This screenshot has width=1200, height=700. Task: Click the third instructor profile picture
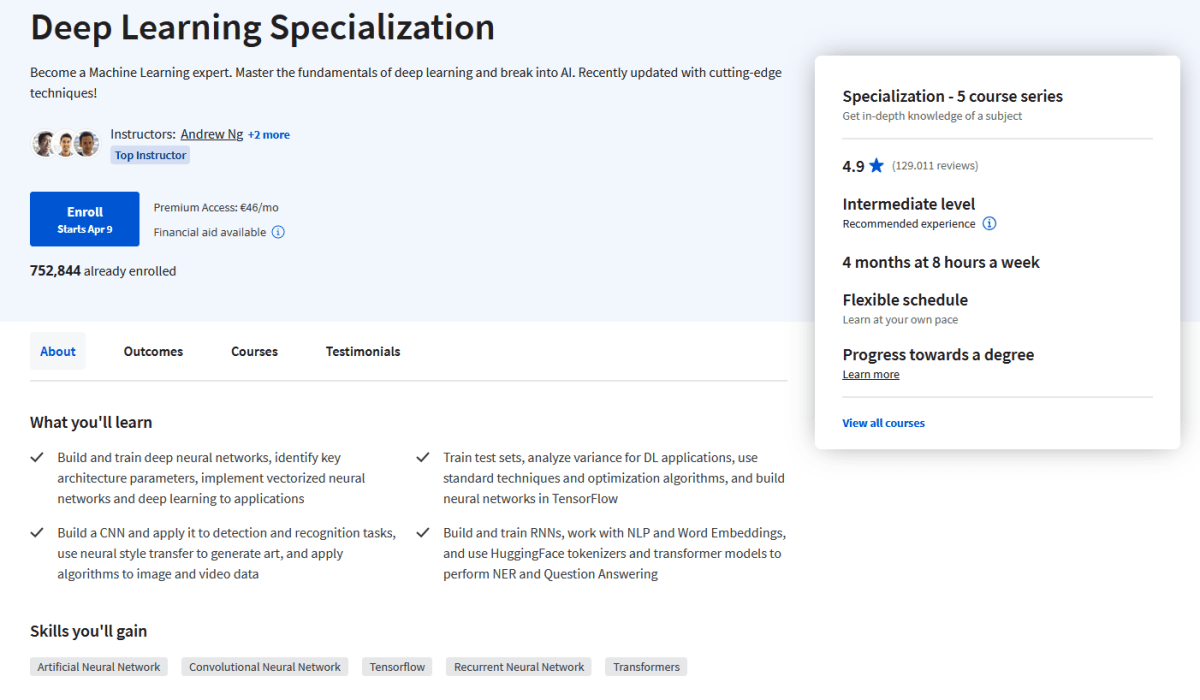pos(86,142)
